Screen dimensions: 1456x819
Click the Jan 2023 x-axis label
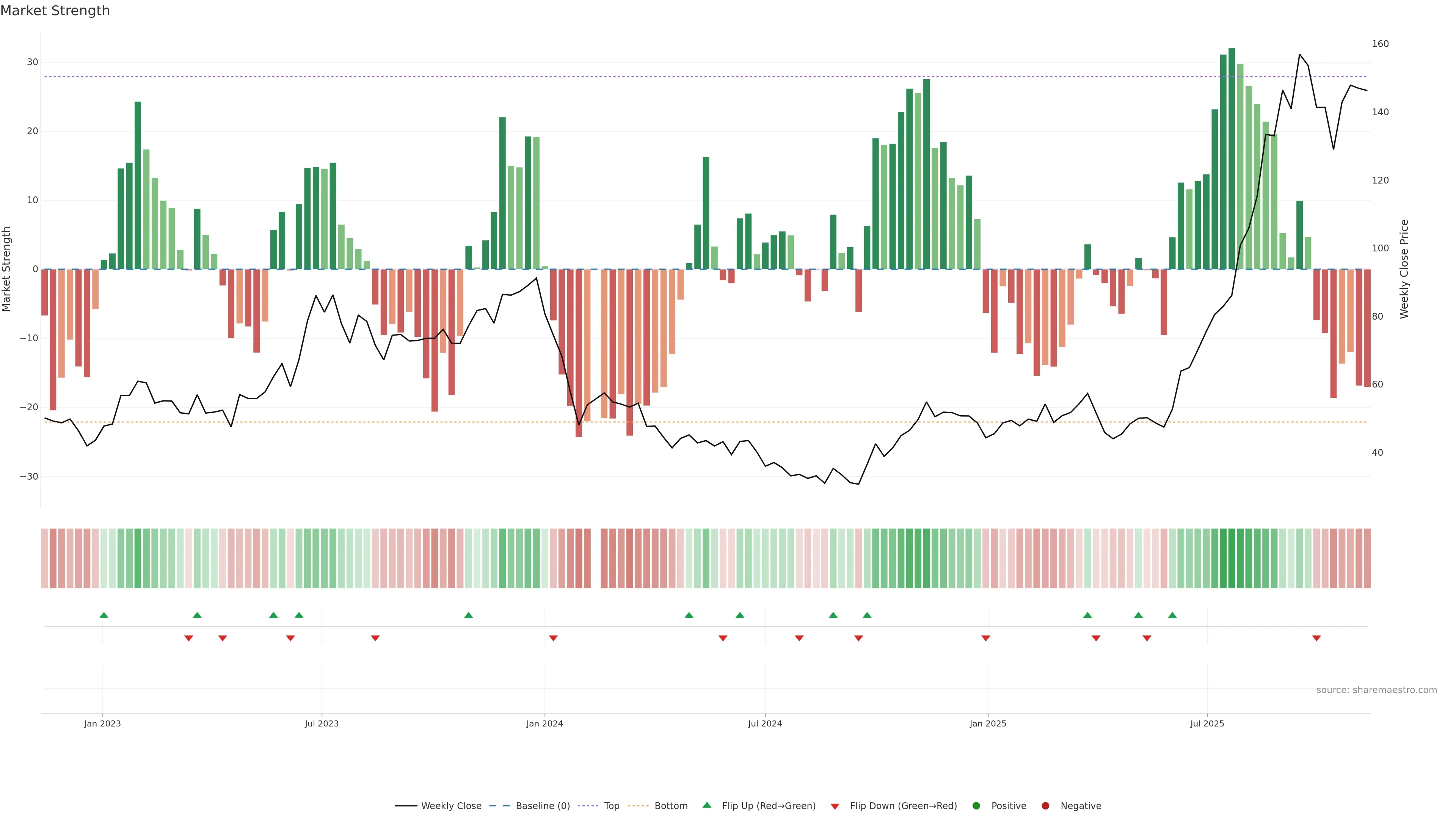[x=102, y=723]
